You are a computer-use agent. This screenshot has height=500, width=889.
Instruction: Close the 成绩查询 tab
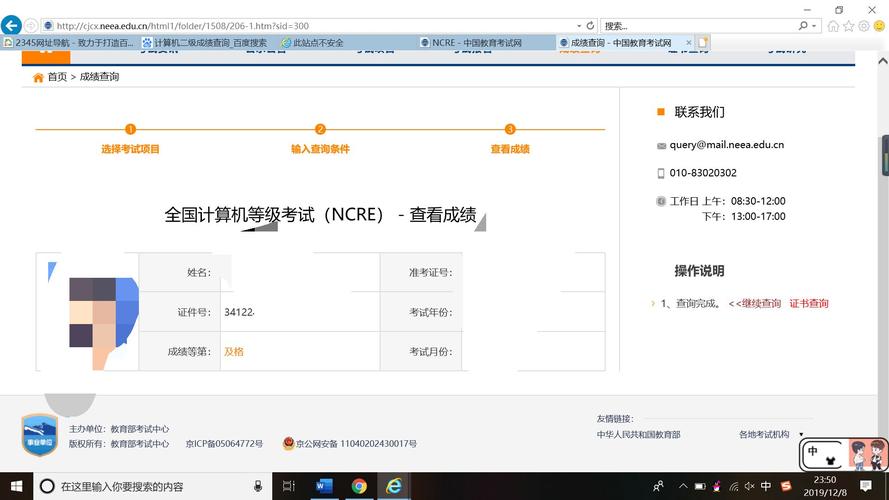[689, 43]
